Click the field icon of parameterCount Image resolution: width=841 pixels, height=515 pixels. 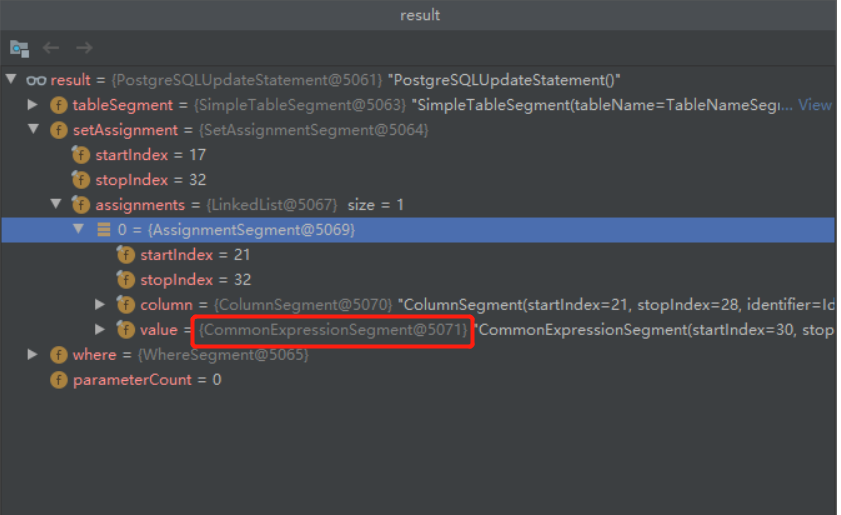(58, 380)
